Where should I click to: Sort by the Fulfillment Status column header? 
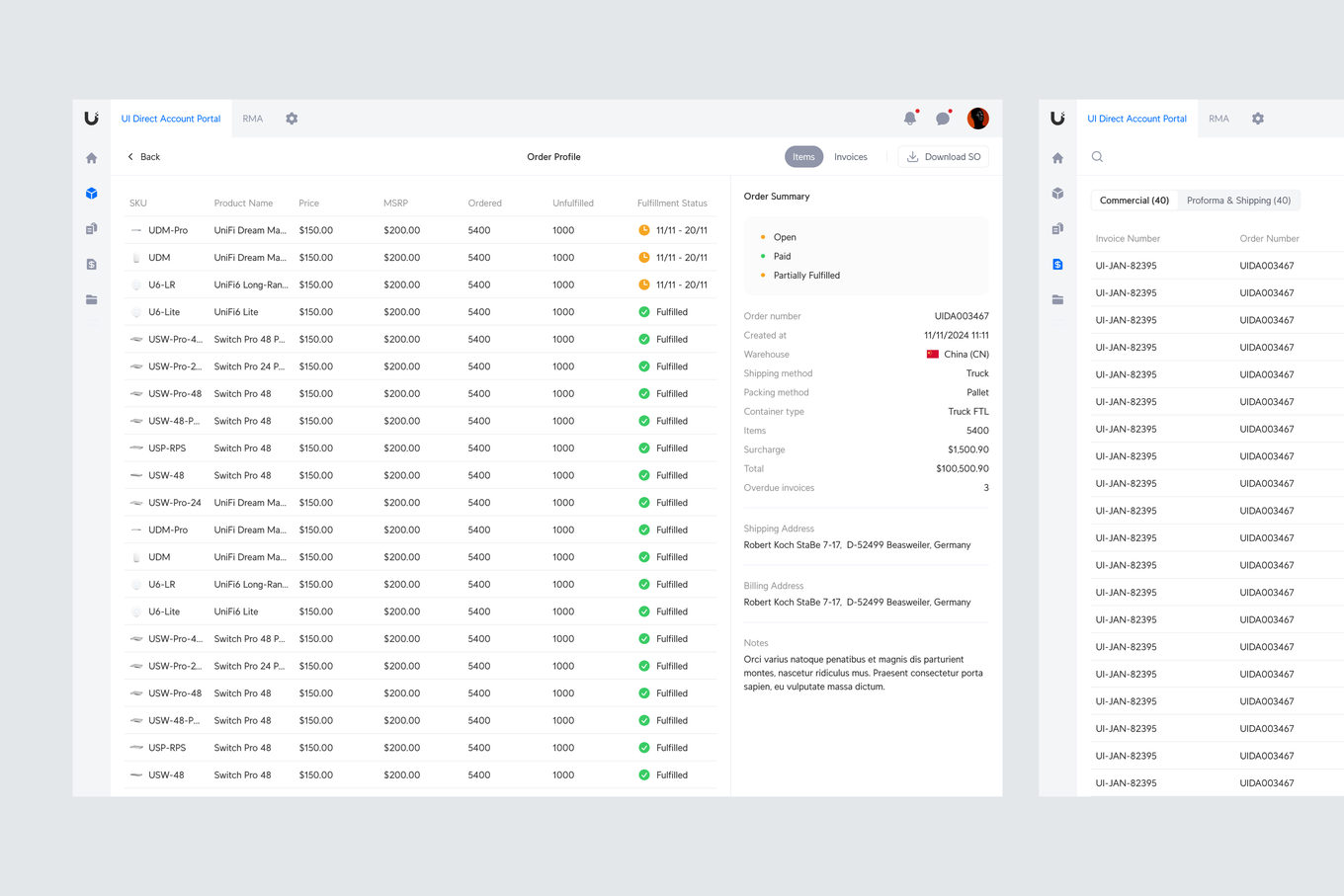click(x=672, y=204)
